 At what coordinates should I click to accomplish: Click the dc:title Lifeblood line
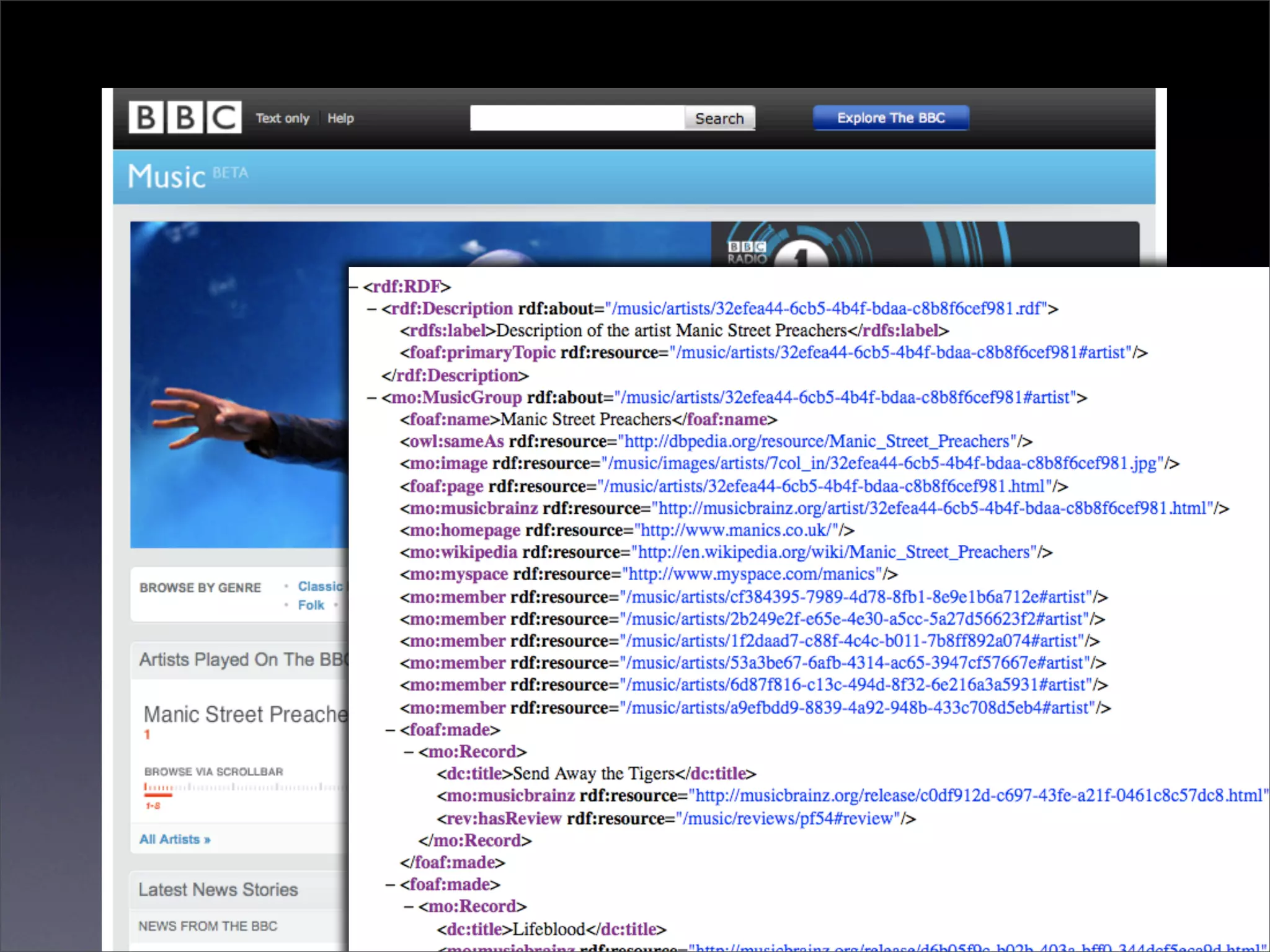point(551,930)
